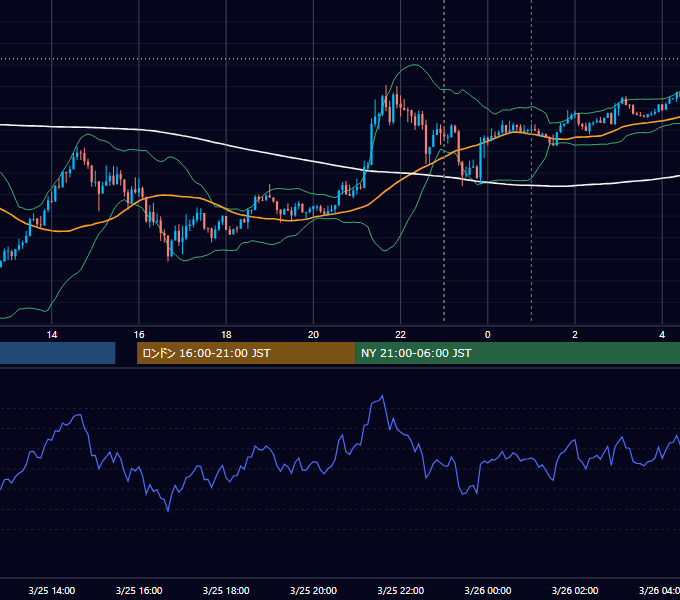Select the NY 21:00-06:00 JST session bar
This screenshot has width=680, height=600.
[517, 353]
